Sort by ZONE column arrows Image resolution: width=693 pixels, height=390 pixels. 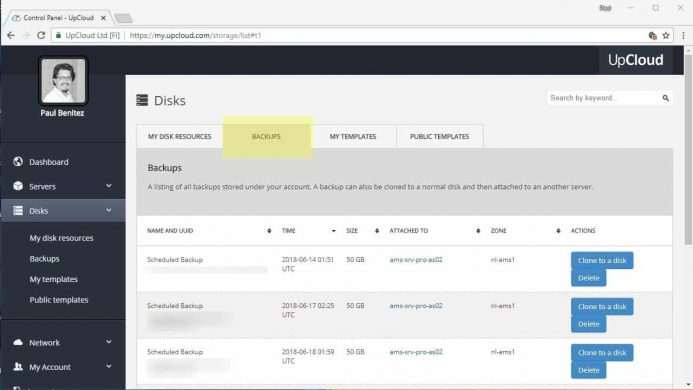click(558, 231)
